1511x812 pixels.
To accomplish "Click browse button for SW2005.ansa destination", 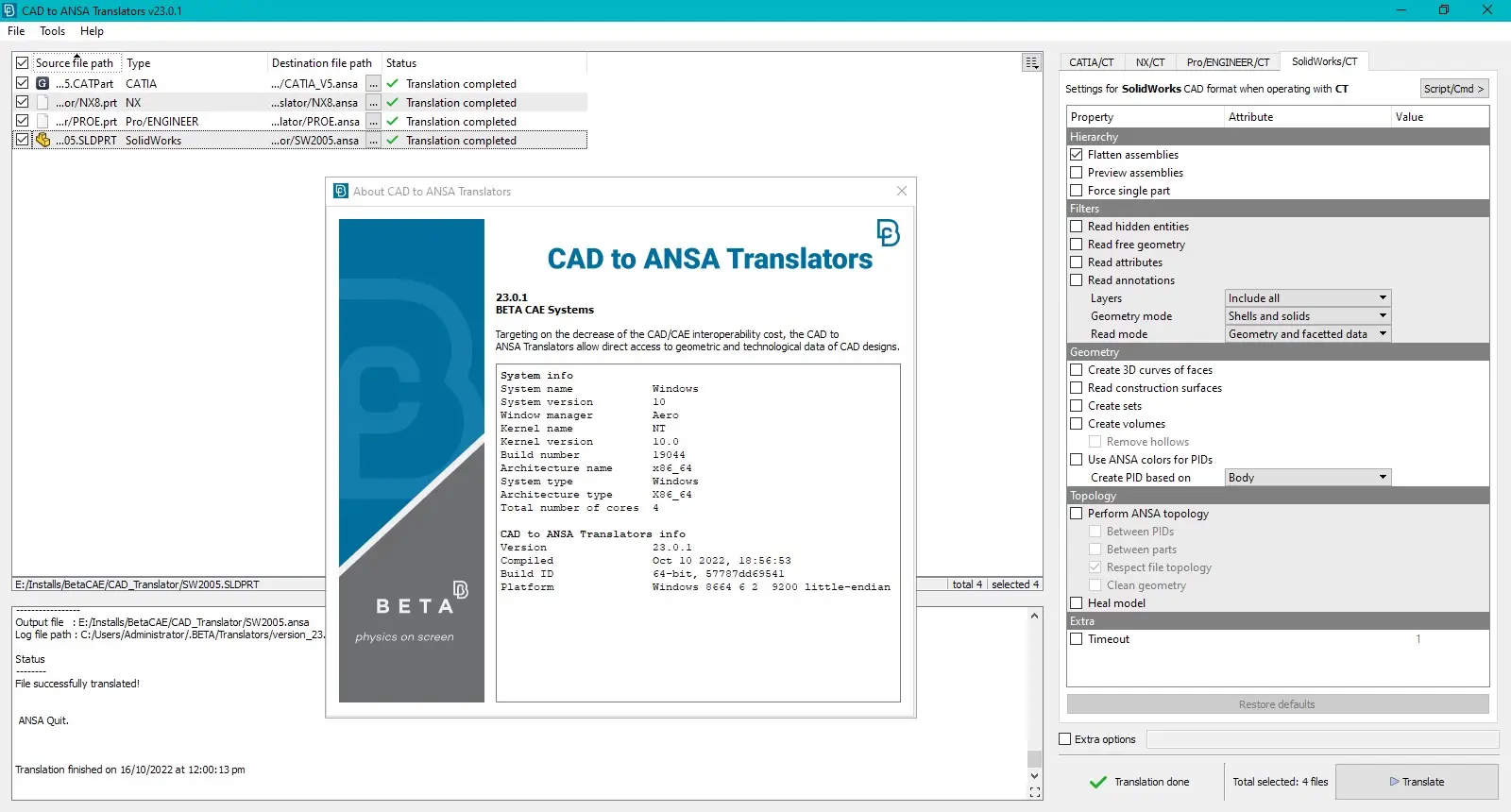I will pos(374,141).
